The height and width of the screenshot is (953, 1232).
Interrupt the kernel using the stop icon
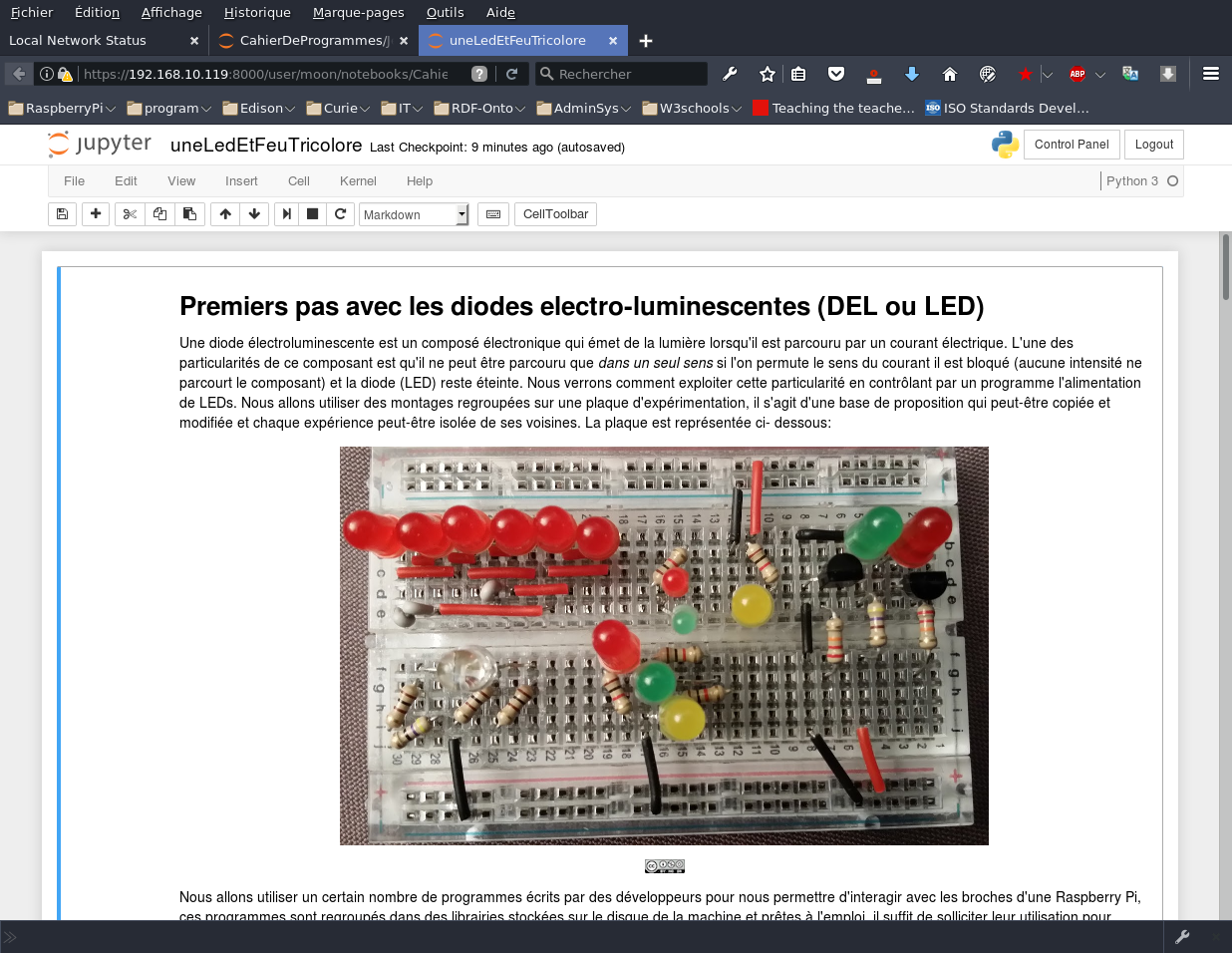[312, 213]
